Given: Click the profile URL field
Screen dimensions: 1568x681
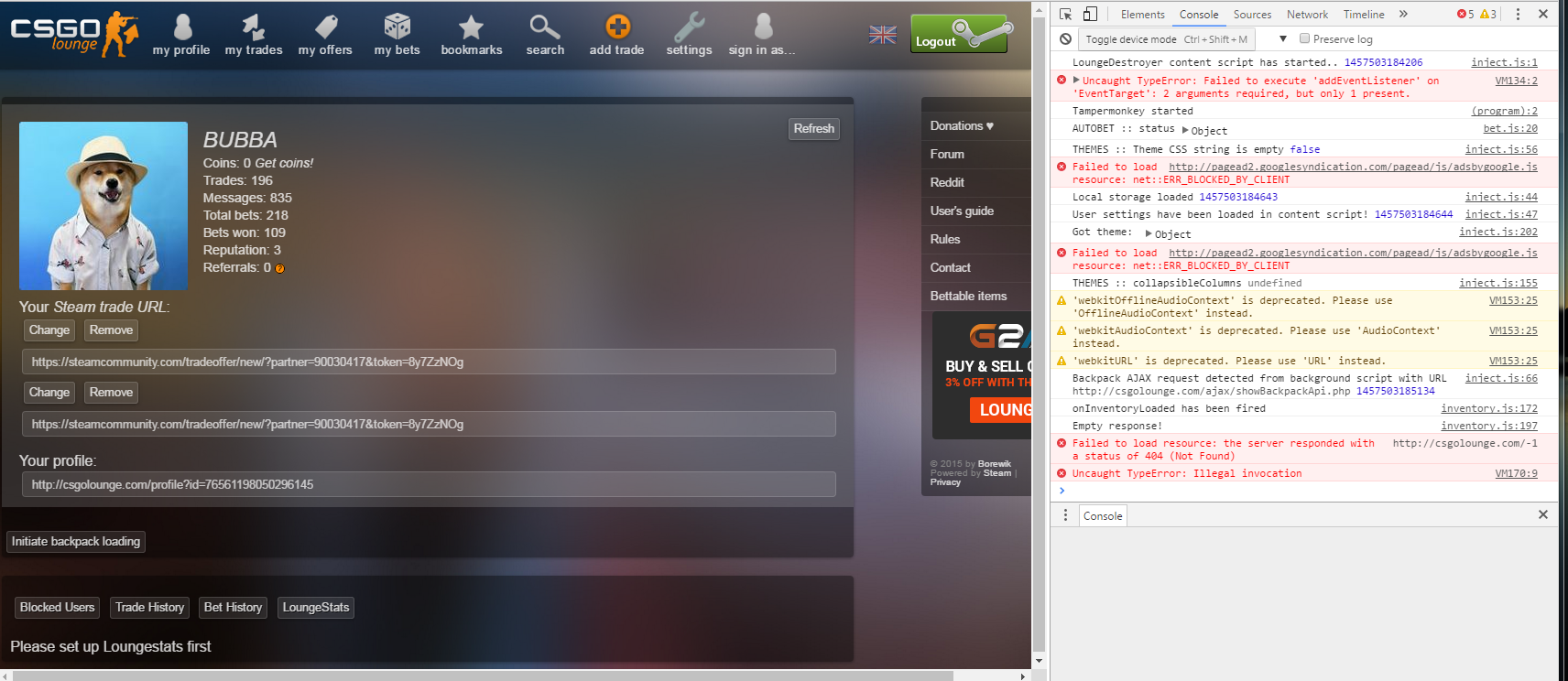Looking at the screenshot, I should tap(429, 484).
